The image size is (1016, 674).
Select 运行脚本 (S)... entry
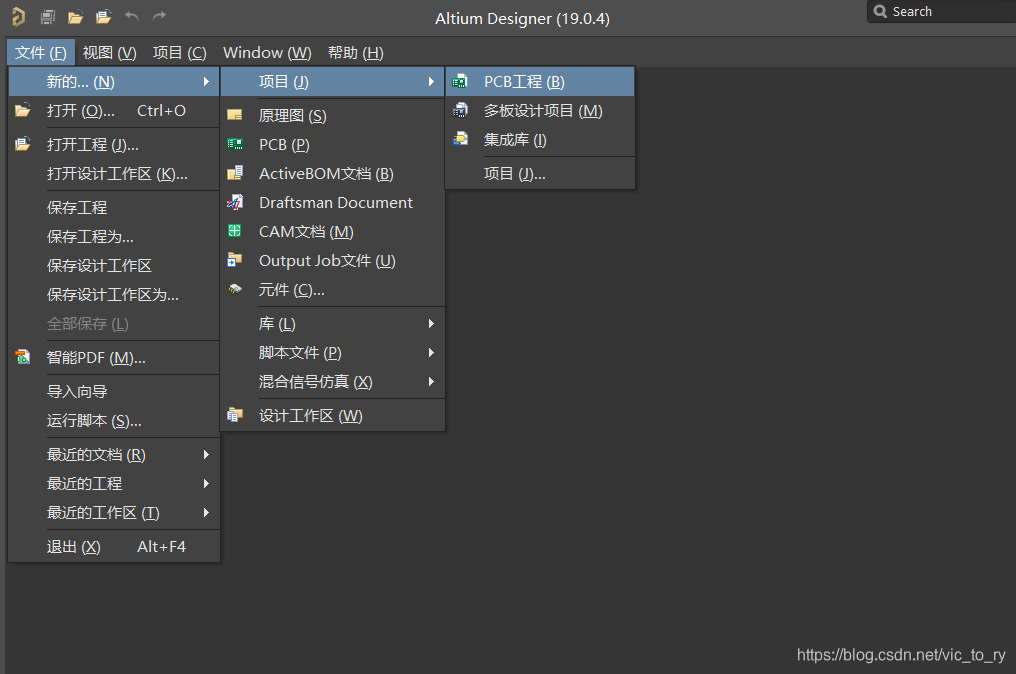pyautogui.click(x=114, y=421)
